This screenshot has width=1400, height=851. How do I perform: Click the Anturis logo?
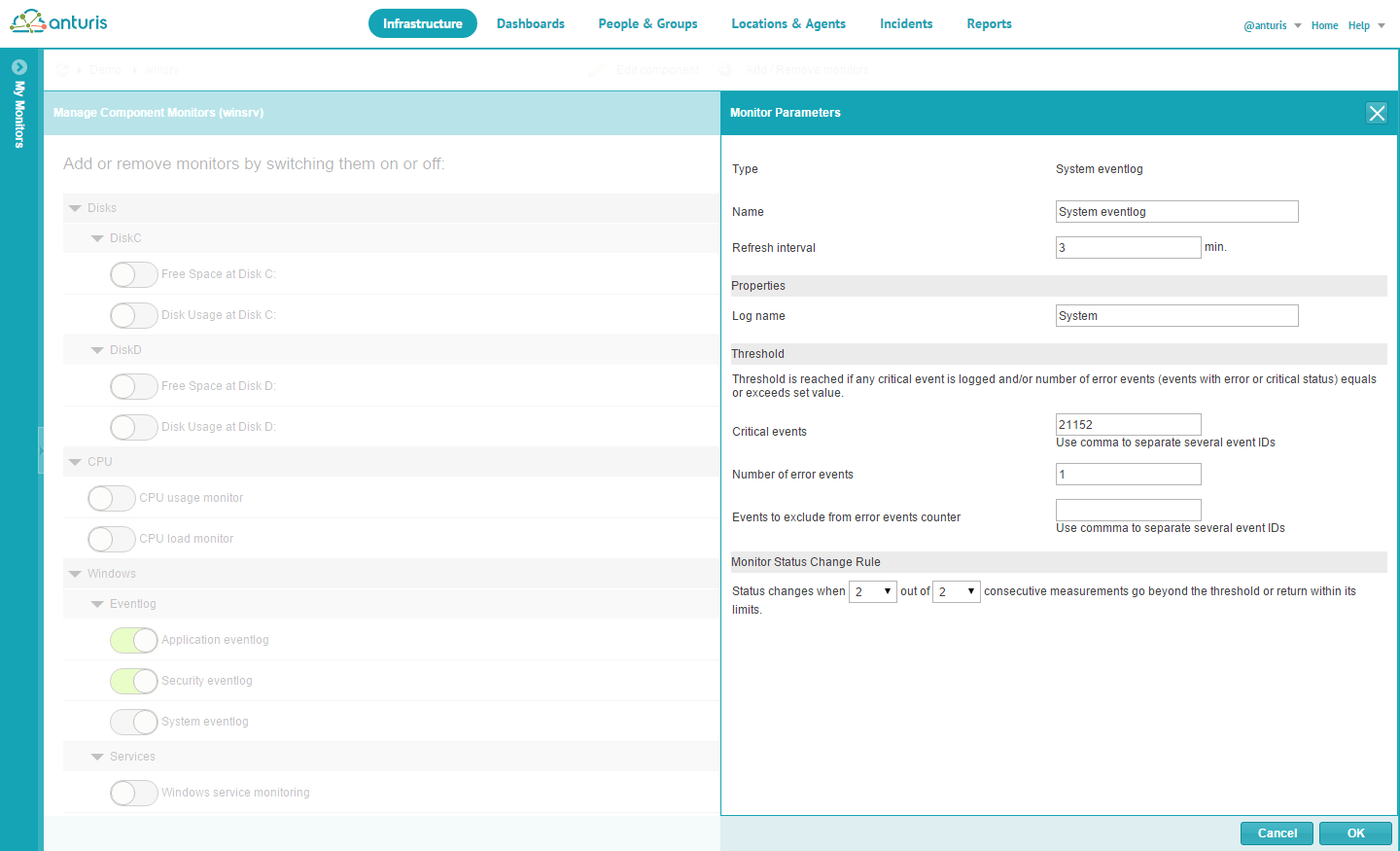pos(59,21)
